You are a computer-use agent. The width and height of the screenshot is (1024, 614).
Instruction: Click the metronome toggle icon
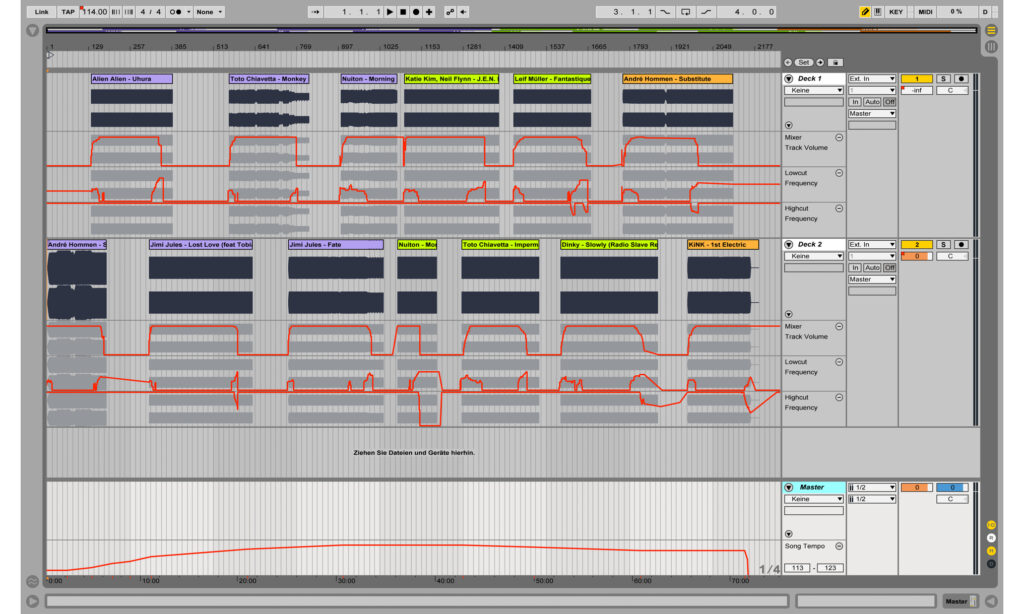coord(175,12)
